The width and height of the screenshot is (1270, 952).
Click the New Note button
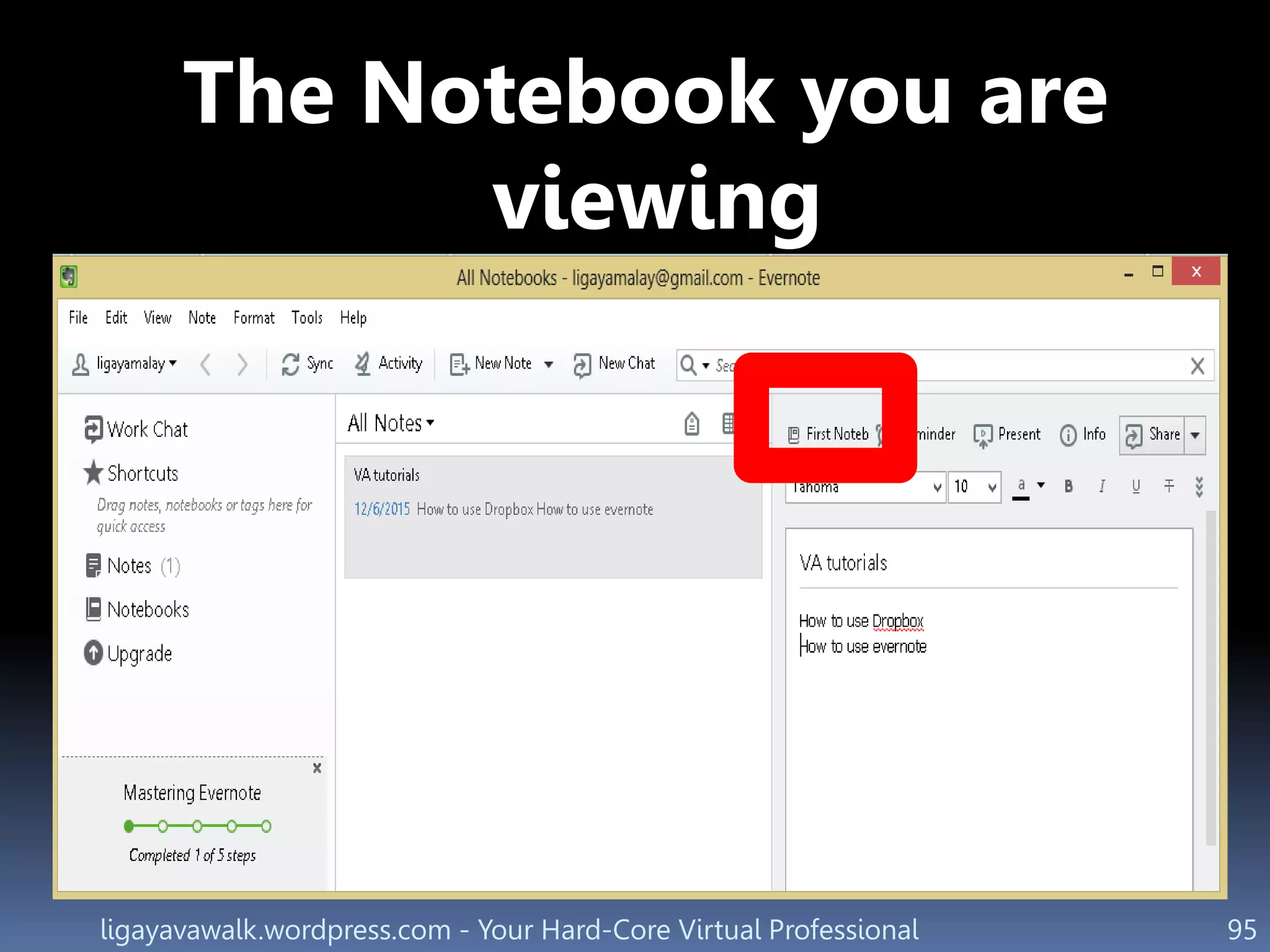pos(492,364)
